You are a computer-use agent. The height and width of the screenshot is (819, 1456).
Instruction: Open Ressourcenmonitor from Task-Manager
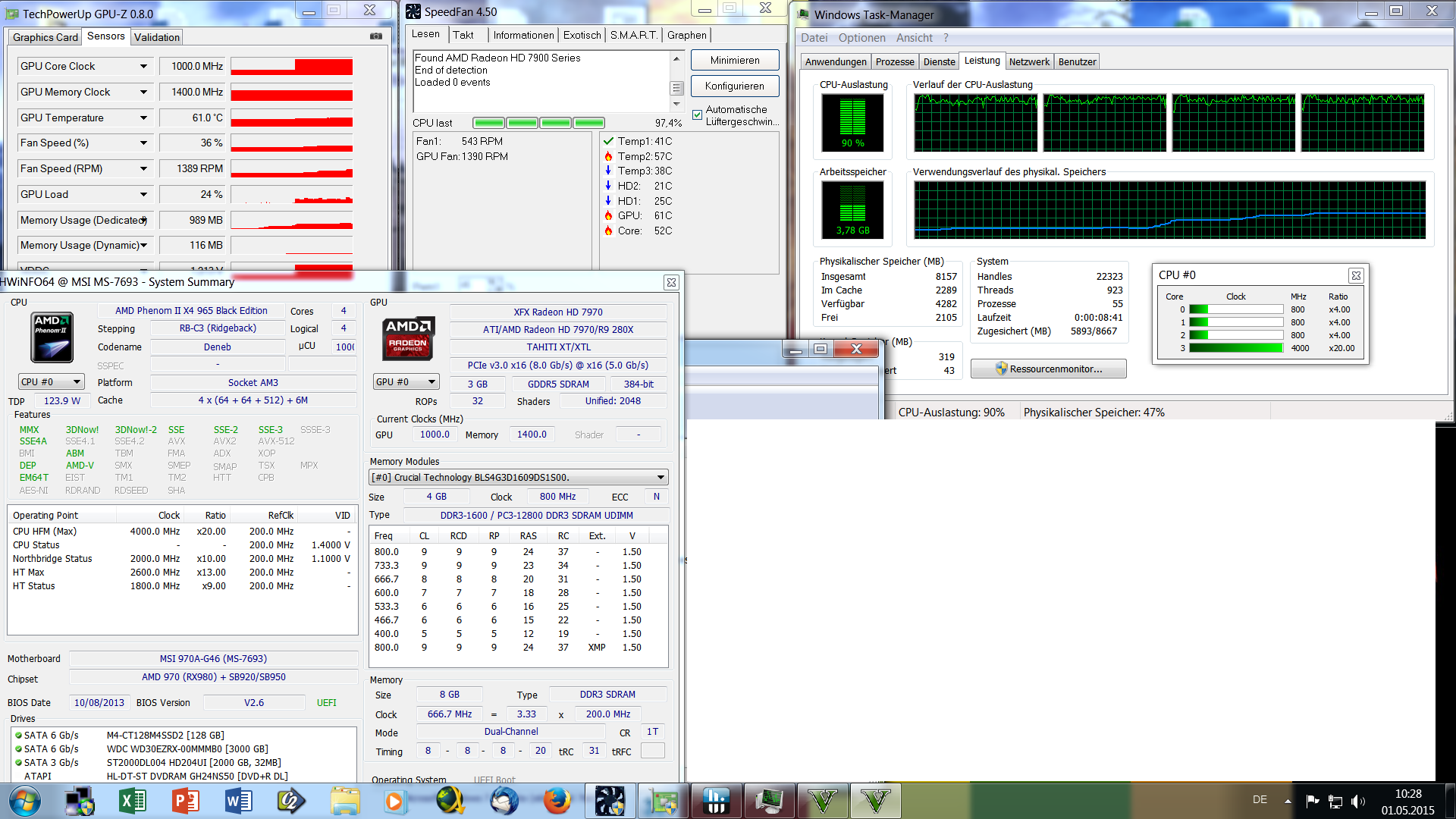[1048, 369]
